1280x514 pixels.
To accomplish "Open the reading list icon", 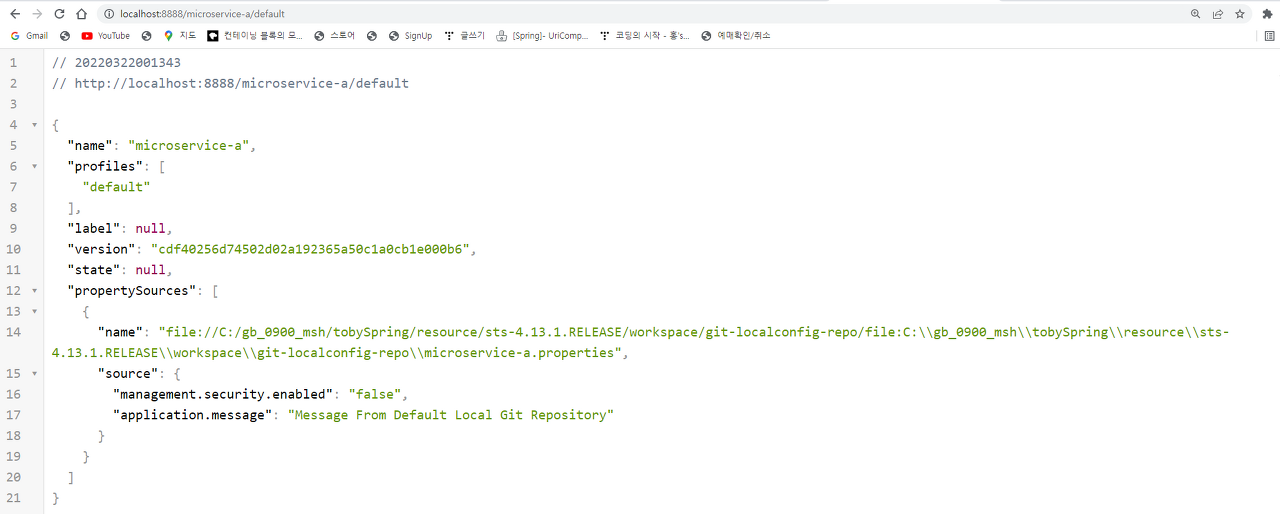I will coord(1270,36).
